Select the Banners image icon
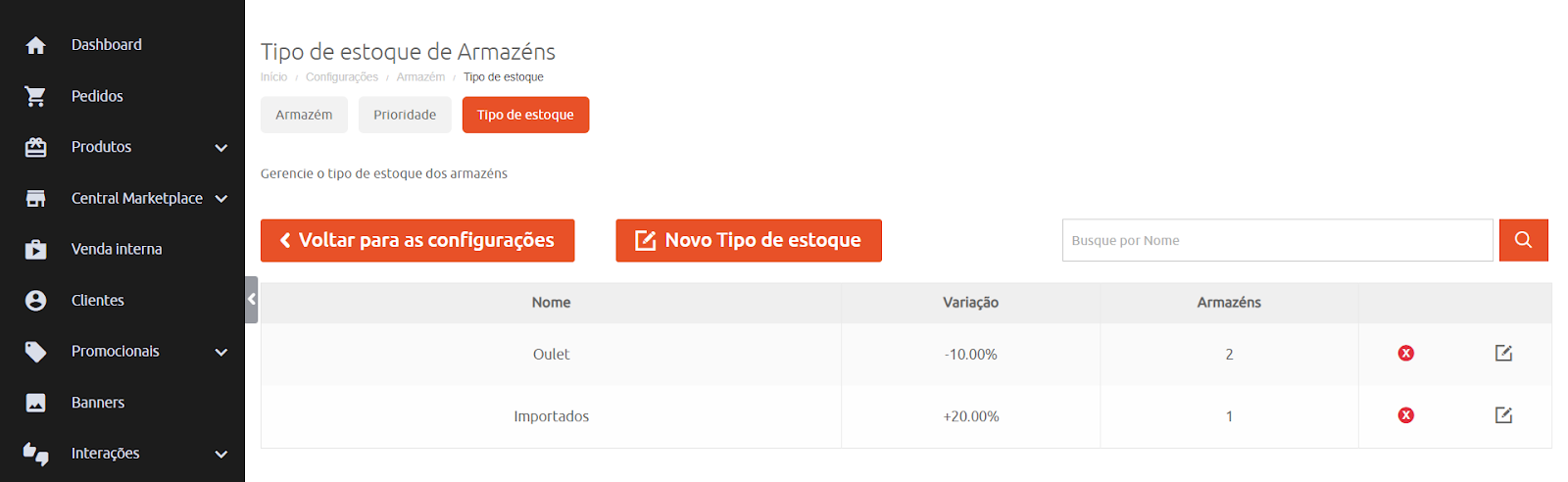1568x482 pixels. (x=36, y=403)
